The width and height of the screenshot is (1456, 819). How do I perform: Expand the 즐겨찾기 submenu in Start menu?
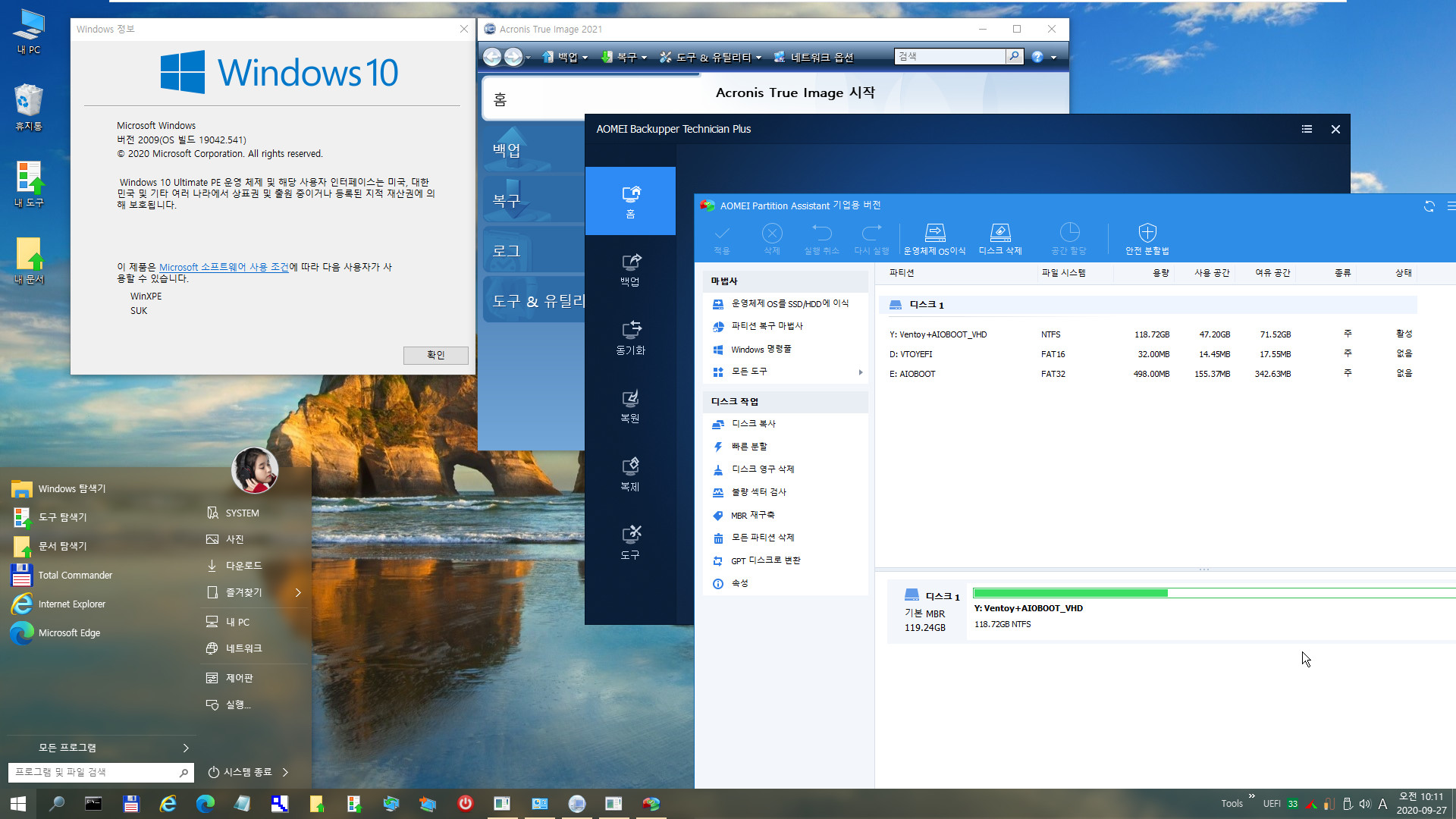pyautogui.click(x=298, y=592)
